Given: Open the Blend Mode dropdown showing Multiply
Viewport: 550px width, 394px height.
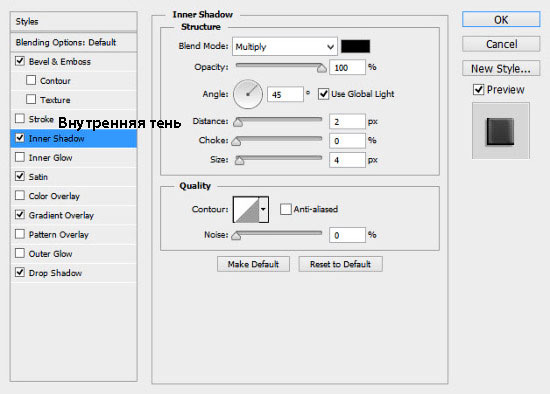Looking at the screenshot, I should click(x=284, y=46).
